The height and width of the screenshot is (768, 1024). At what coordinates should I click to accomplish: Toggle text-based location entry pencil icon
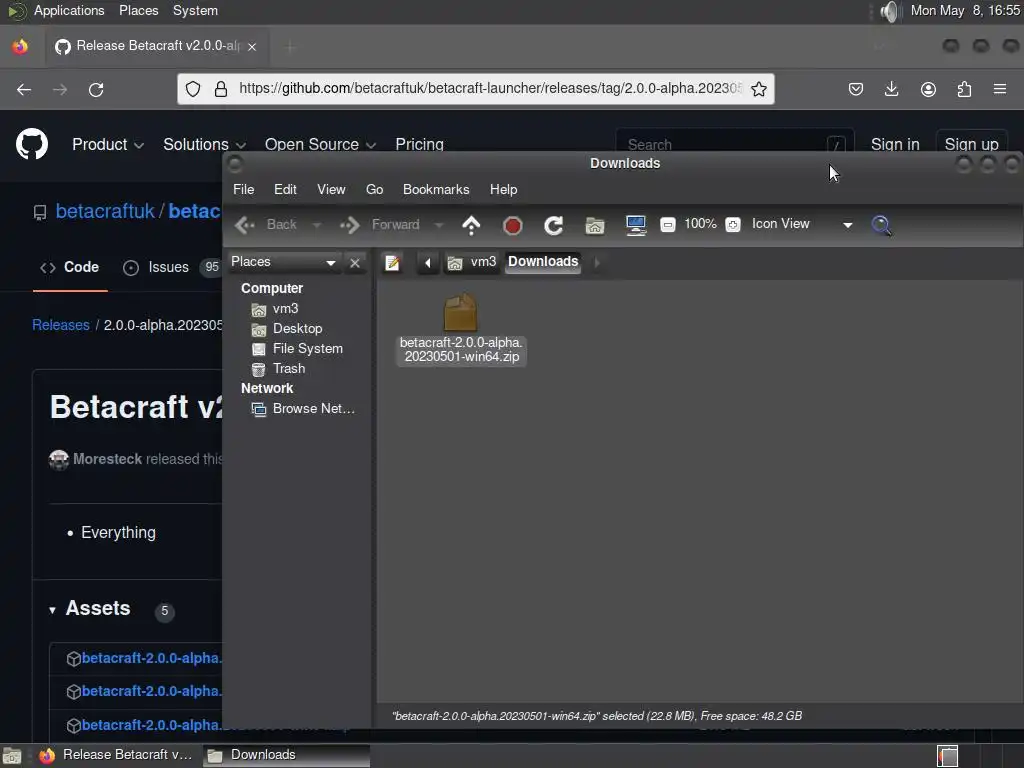click(x=392, y=263)
